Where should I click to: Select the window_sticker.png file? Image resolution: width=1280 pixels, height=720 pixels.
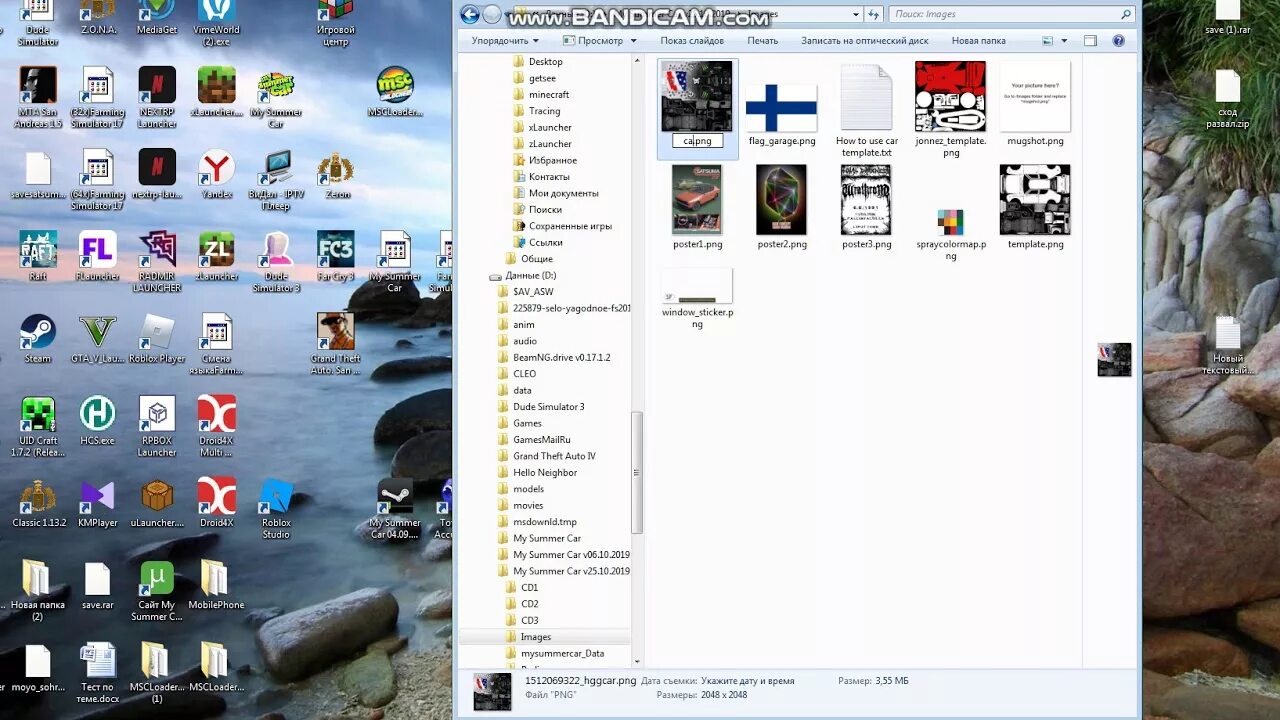click(697, 299)
